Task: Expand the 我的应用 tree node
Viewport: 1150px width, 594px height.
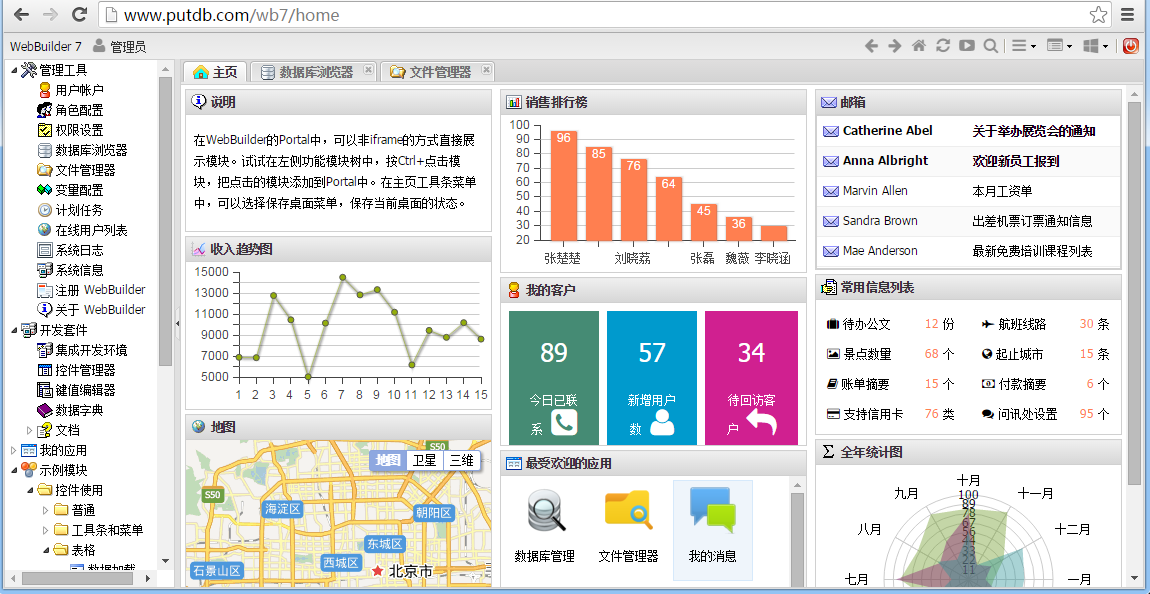Action: pyautogui.click(x=14, y=450)
